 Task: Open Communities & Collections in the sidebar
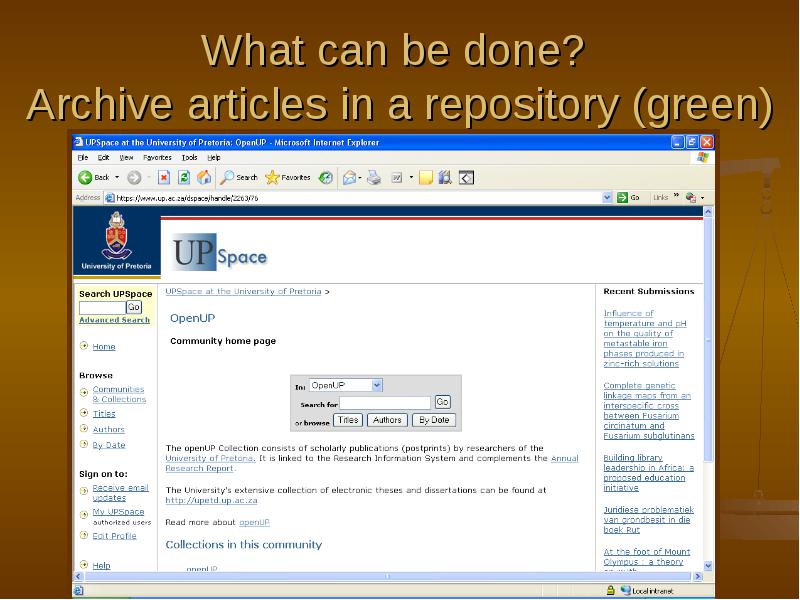pos(119,394)
